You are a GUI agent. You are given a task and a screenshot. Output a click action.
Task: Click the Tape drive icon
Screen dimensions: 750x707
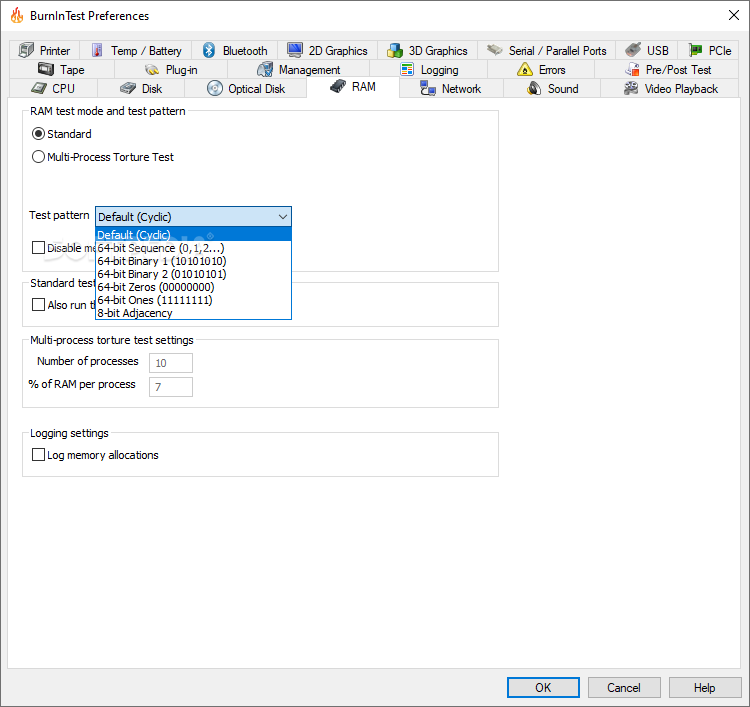[x=46, y=69]
